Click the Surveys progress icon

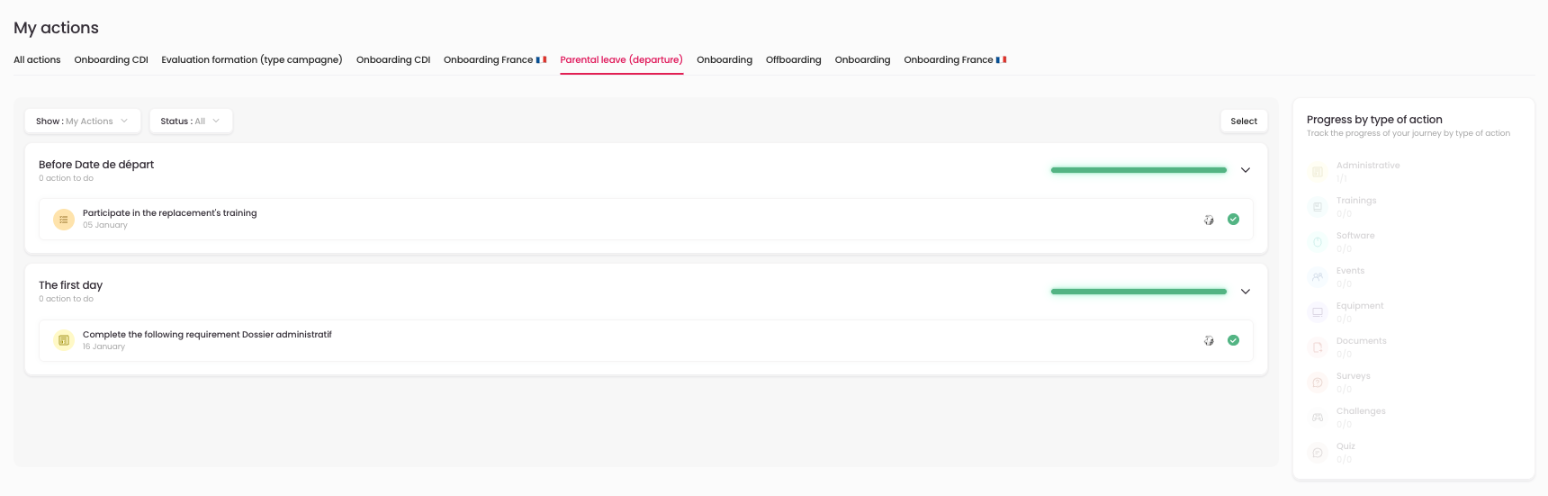click(1318, 382)
